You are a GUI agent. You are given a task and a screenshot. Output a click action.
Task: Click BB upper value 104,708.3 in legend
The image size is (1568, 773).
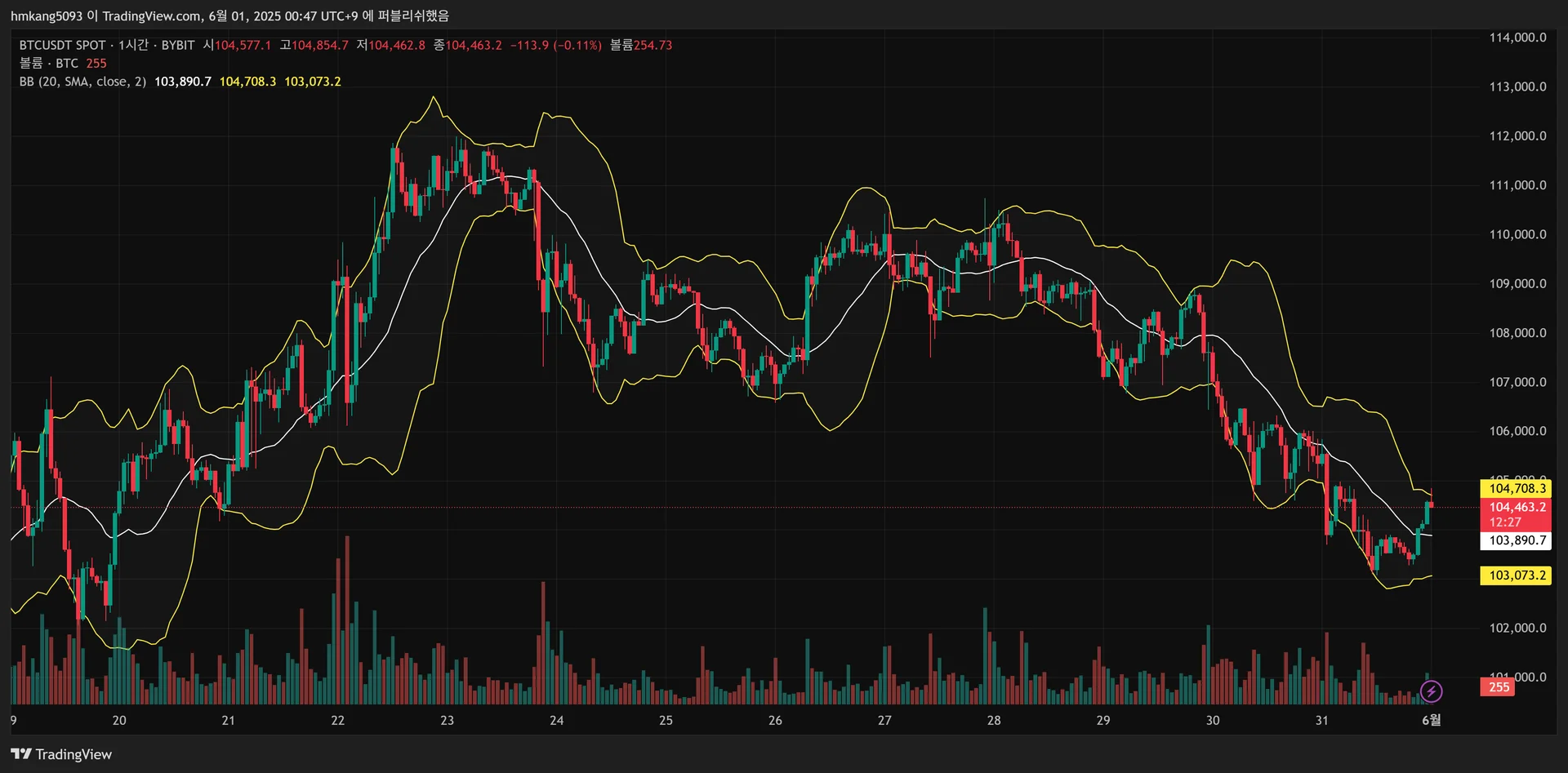tap(247, 82)
